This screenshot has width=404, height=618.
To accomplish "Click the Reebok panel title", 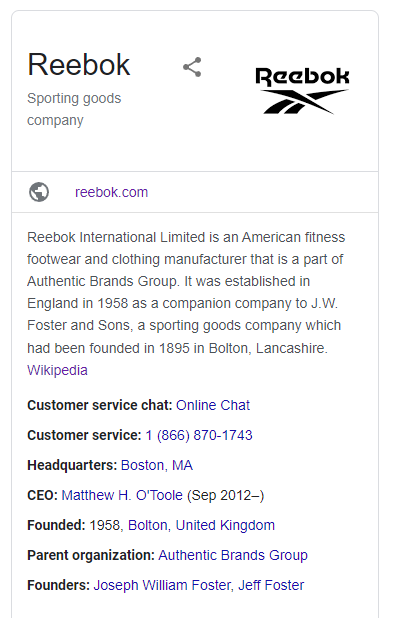I will [x=78, y=65].
